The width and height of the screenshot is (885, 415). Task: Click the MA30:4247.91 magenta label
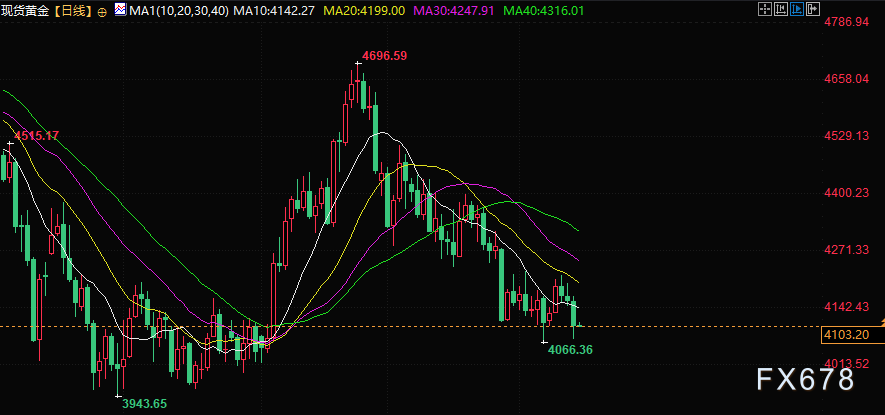[454, 11]
